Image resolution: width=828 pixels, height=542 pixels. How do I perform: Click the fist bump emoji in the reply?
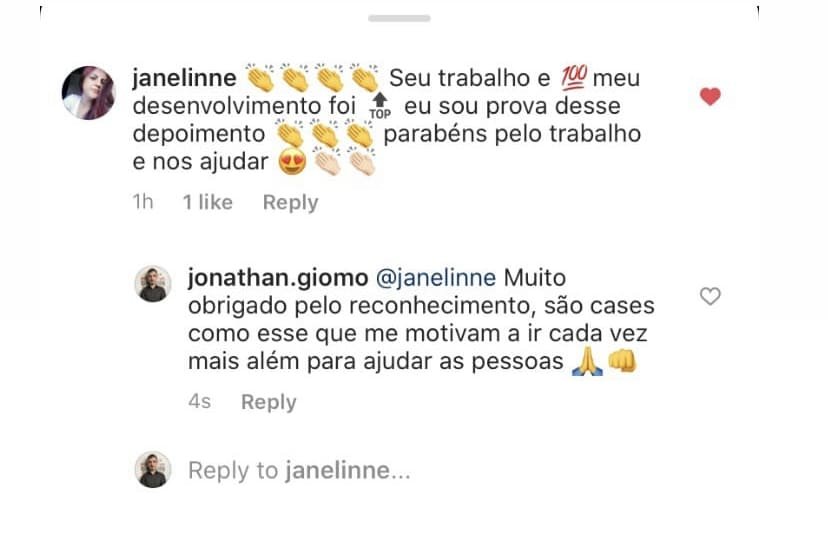[x=623, y=363]
